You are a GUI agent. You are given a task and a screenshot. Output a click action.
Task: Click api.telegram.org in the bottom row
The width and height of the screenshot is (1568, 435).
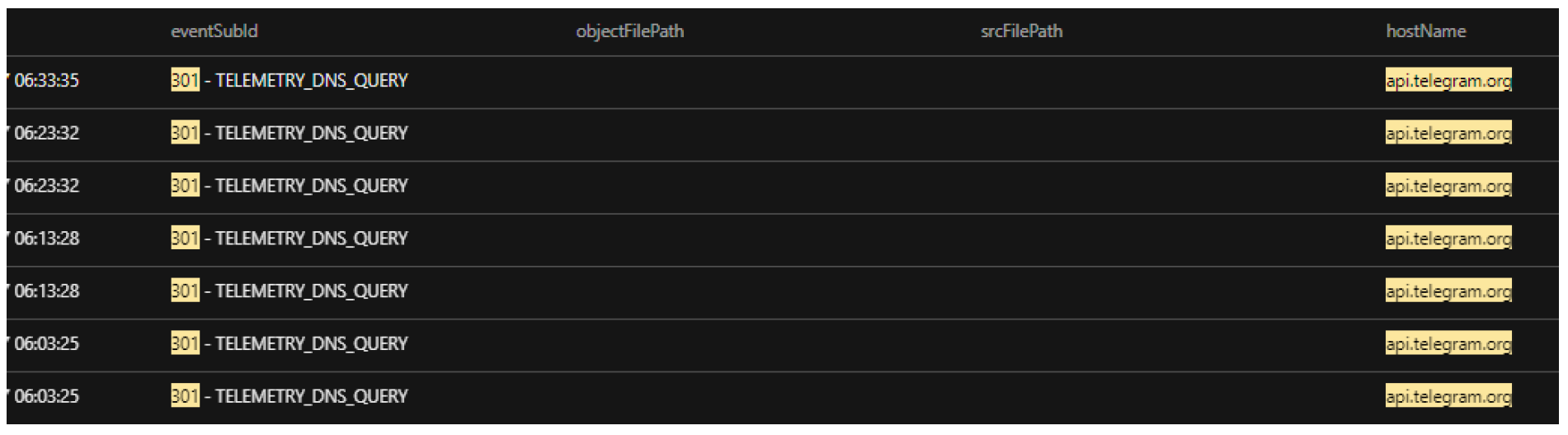(1448, 396)
